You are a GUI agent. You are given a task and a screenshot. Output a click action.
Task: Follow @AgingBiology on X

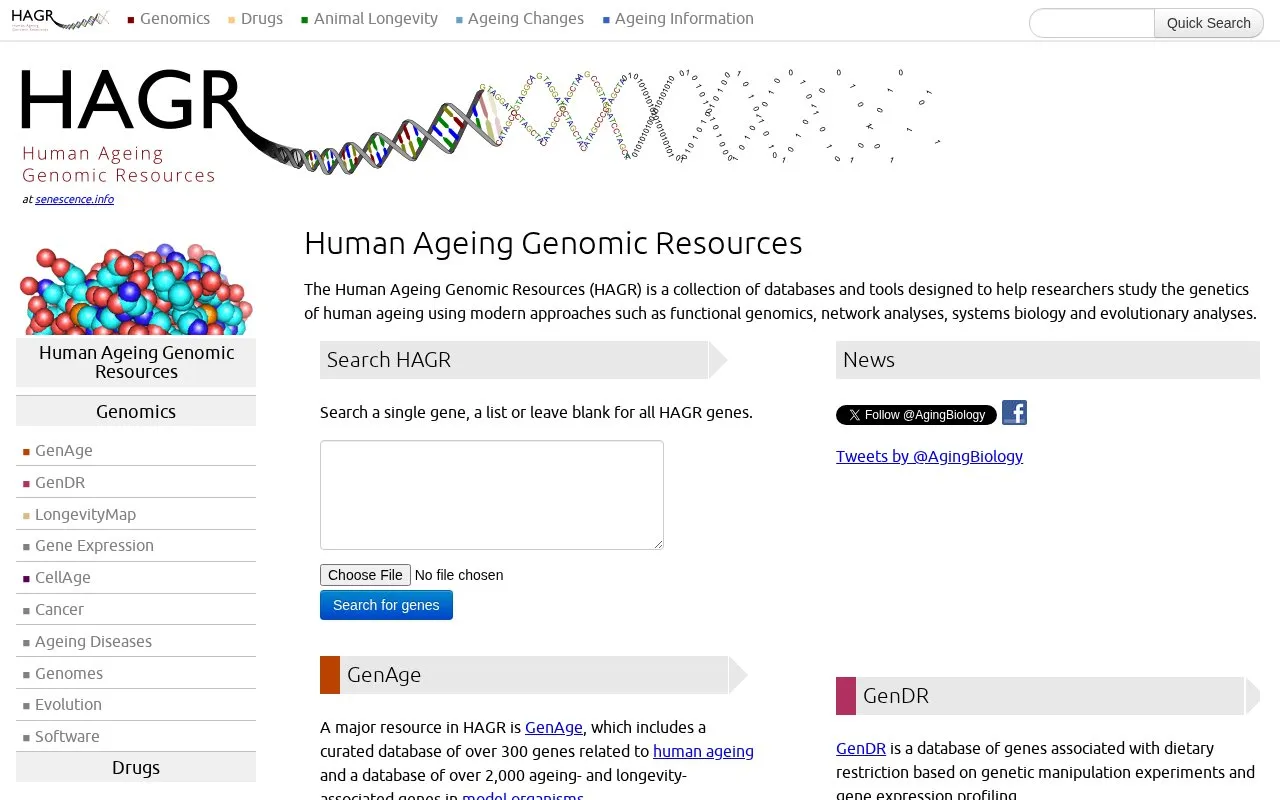916,415
